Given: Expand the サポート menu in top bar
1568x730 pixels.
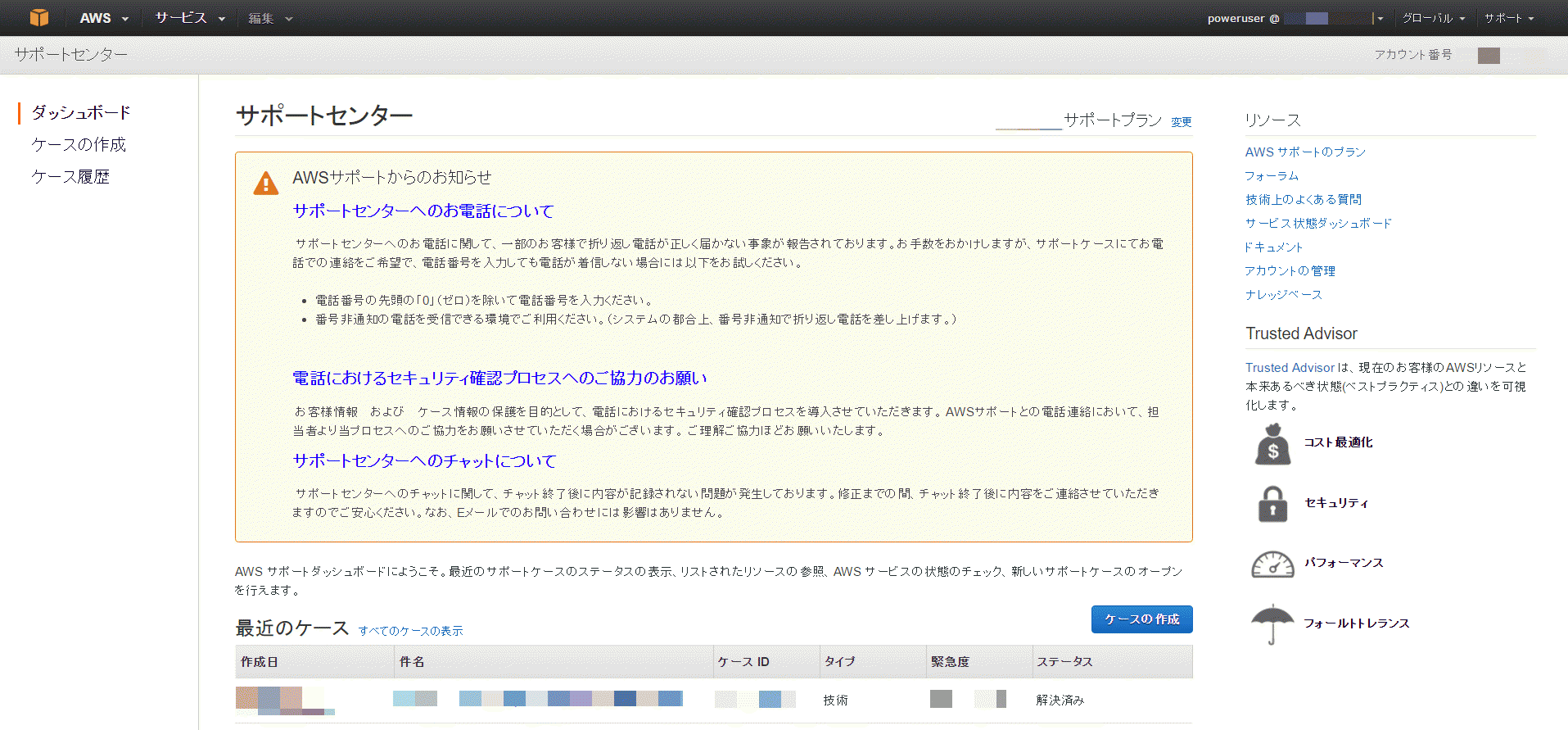Looking at the screenshot, I should (1509, 18).
